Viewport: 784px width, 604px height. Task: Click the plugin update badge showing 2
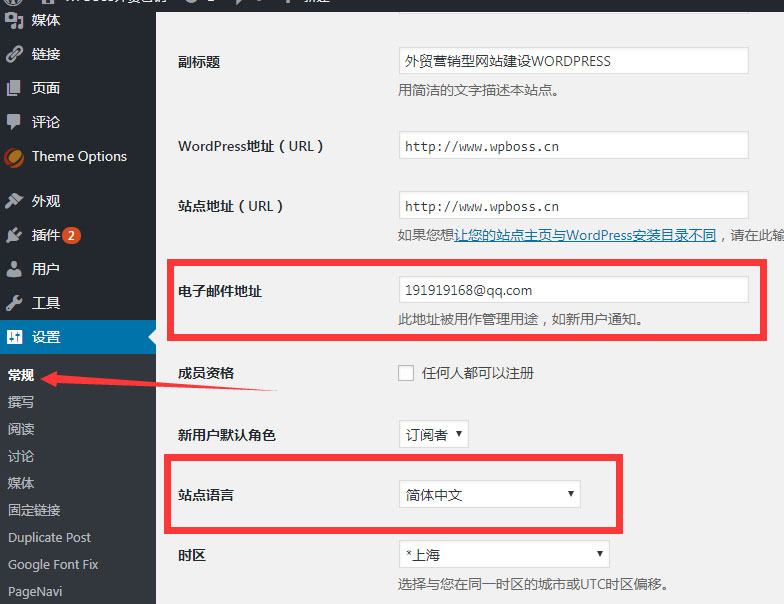72,235
